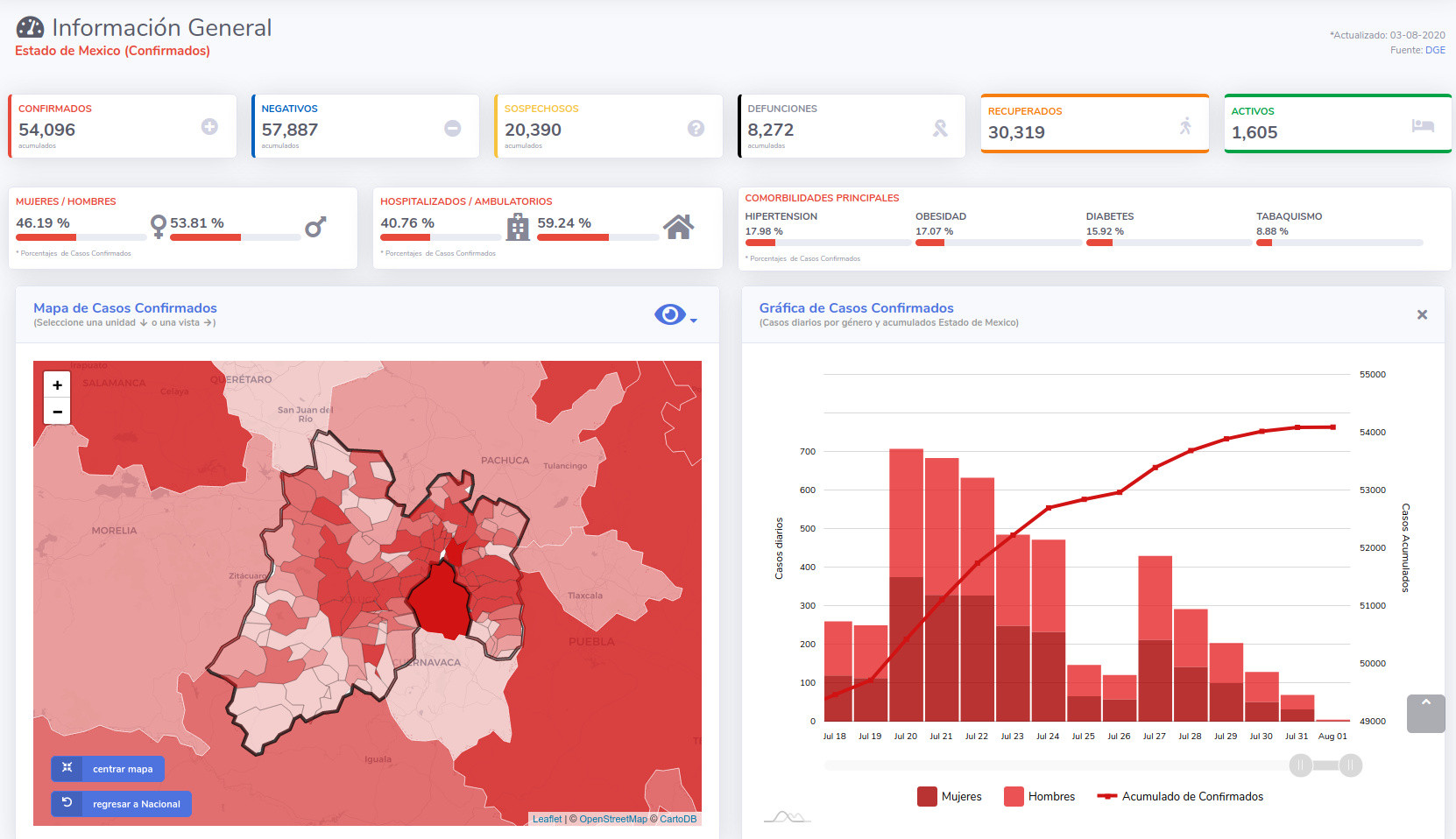Click the 46.19 % mujeres percentage
The image size is (1456, 839).
tap(43, 223)
